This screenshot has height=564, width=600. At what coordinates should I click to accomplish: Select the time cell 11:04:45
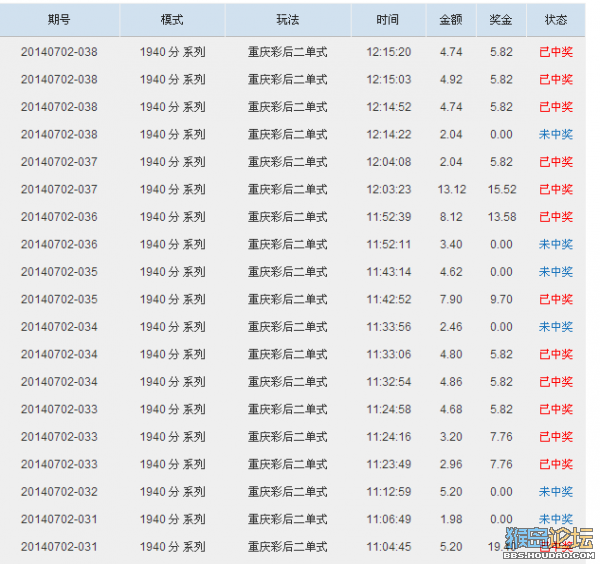point(389,547)
